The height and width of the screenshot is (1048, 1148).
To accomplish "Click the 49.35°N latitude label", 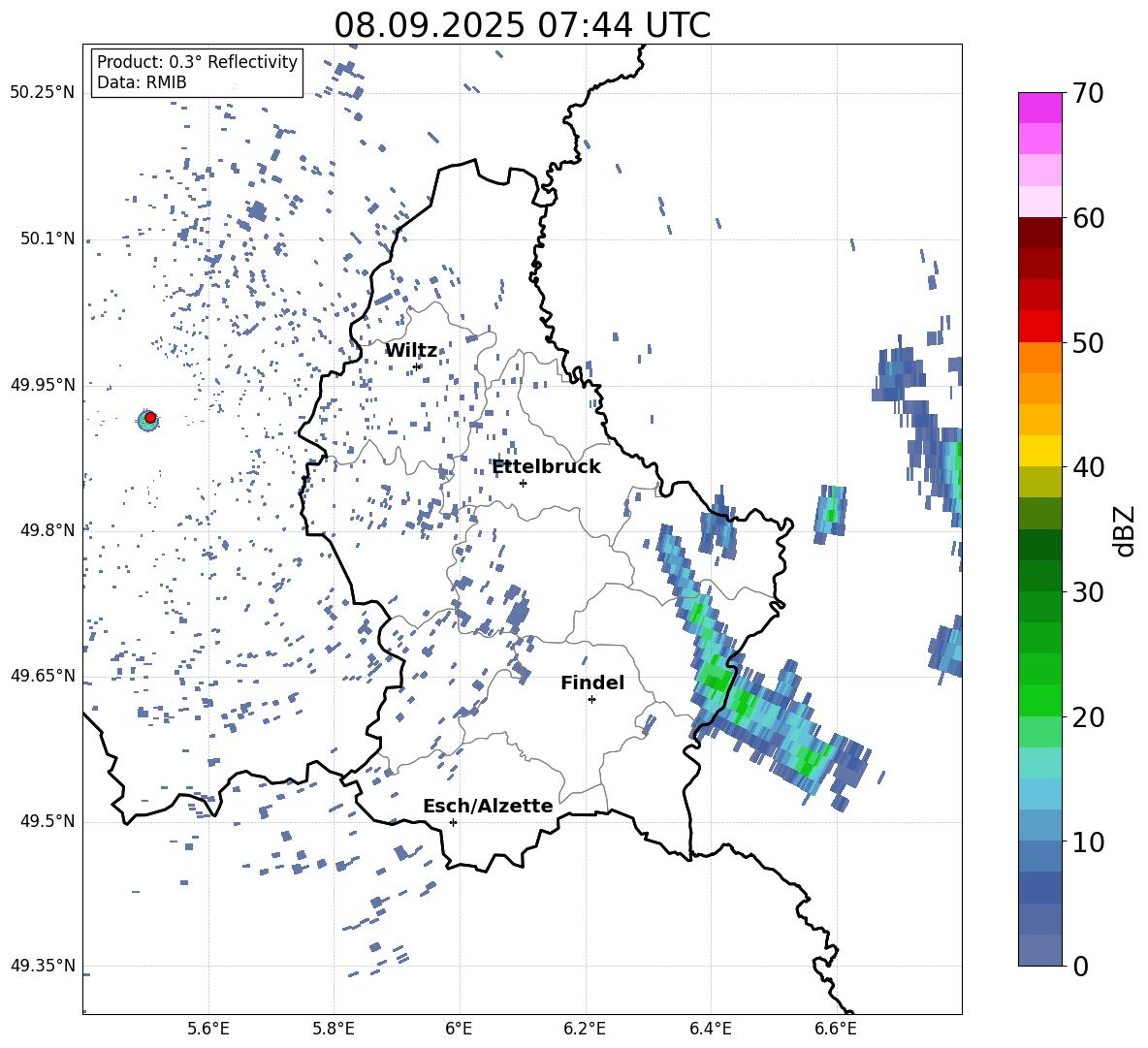I will pos(43,966).
